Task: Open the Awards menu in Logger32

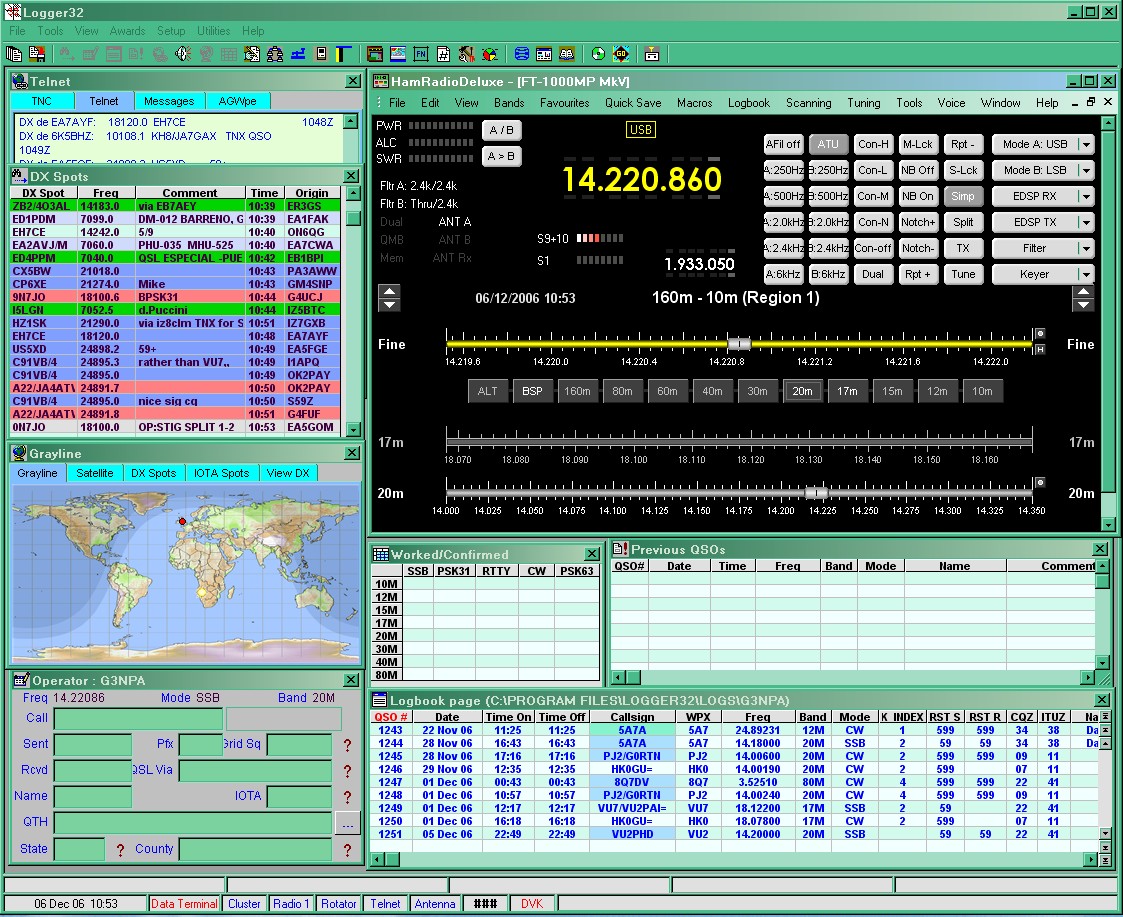Action: pyautogui.click(x=127, y=31)
